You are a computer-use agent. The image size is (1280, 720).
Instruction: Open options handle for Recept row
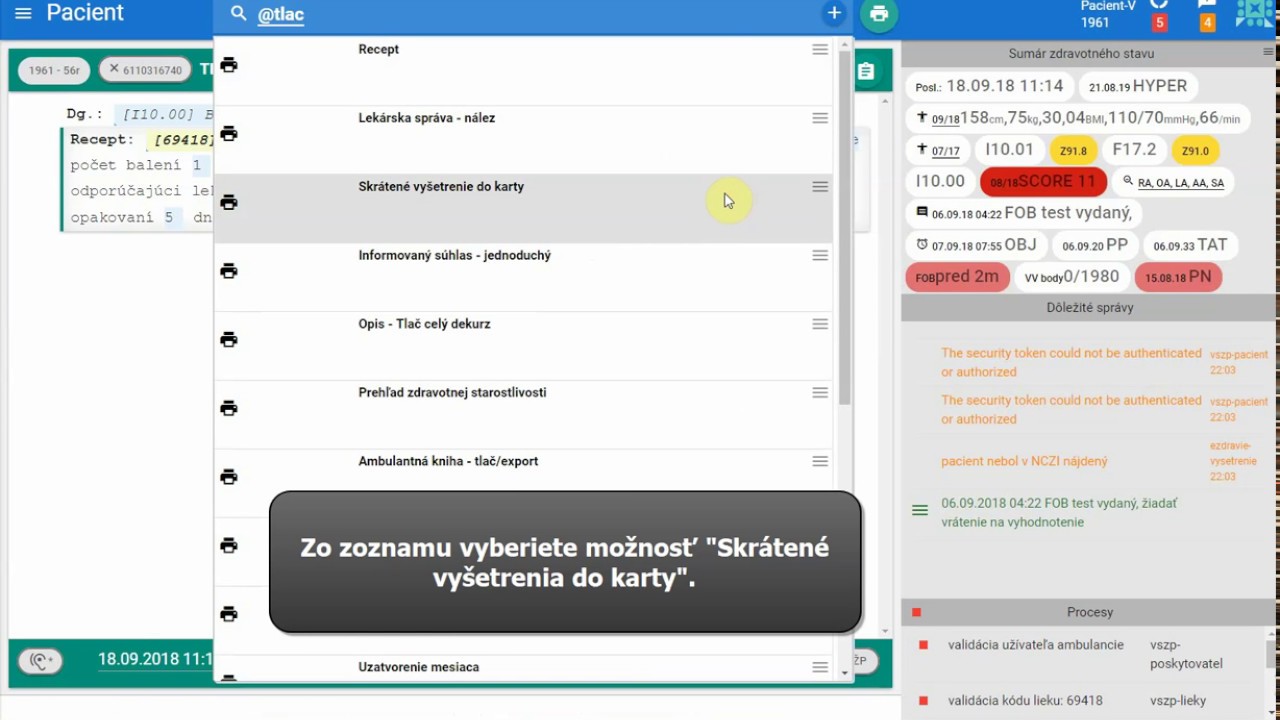[x=820, y=49]
